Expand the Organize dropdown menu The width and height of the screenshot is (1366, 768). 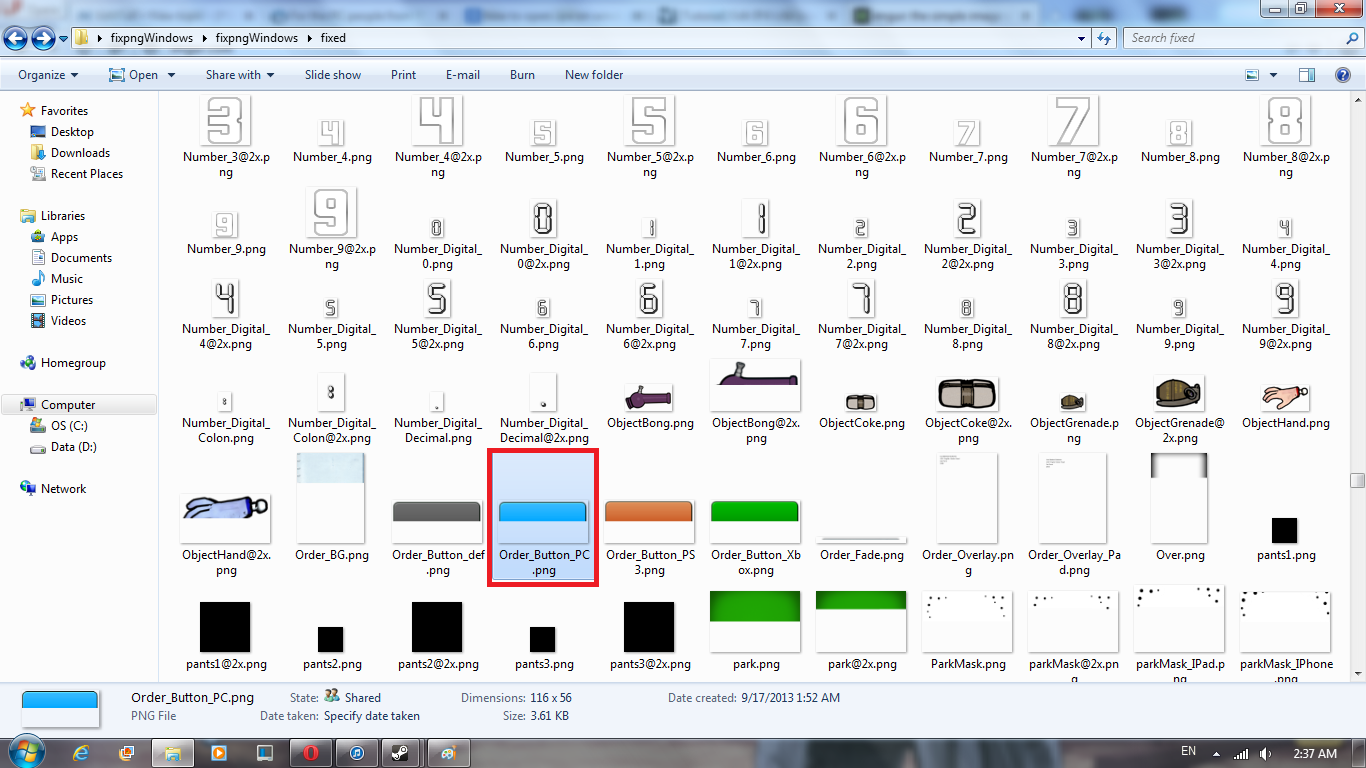click(48, 75)
